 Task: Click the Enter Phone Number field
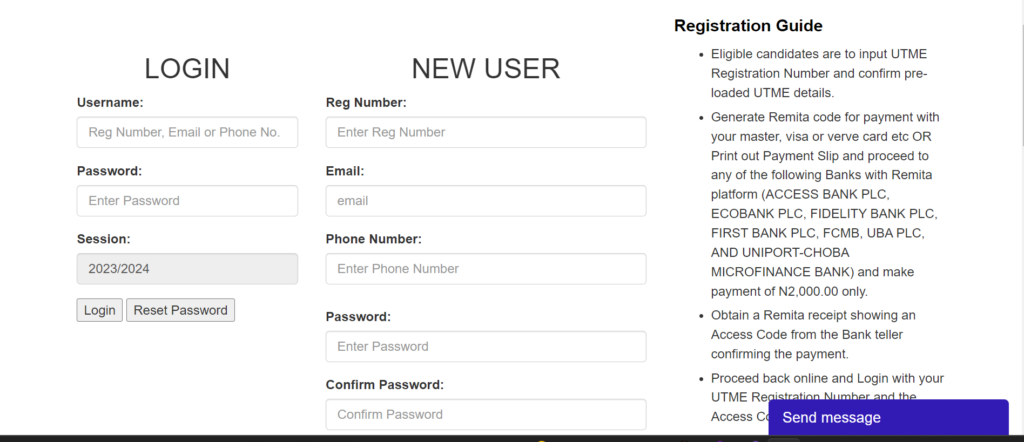[x=485, y=268]
